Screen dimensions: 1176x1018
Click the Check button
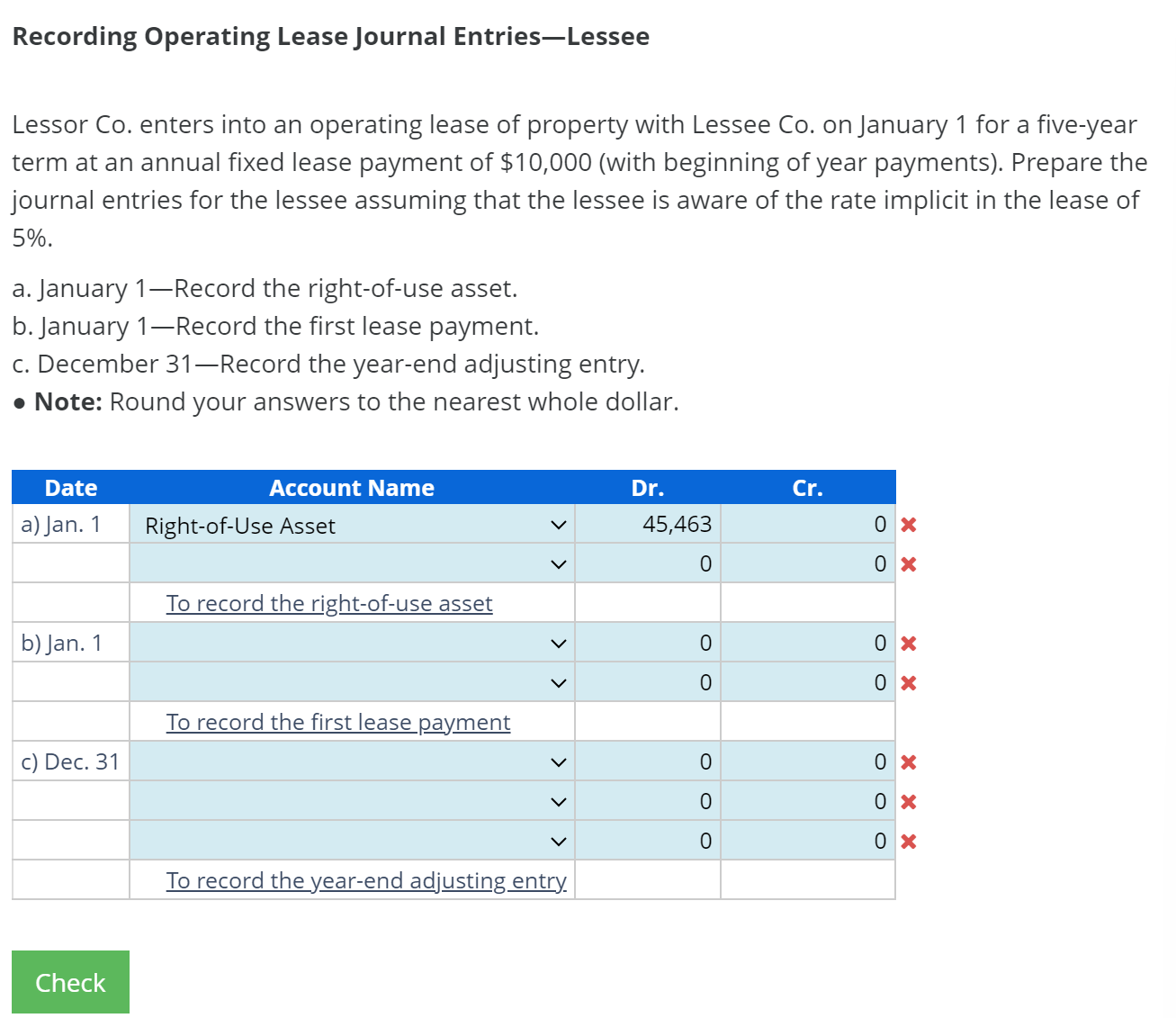[70, 982]
